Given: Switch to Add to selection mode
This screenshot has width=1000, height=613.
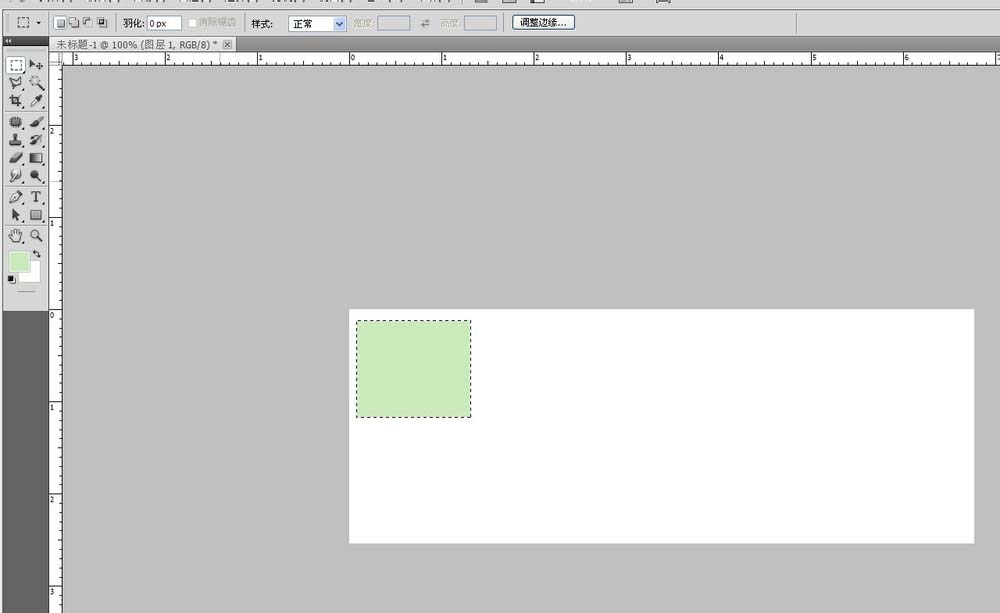Looking at the screenshot, I should pyautogui.click(x=74, y=21).
